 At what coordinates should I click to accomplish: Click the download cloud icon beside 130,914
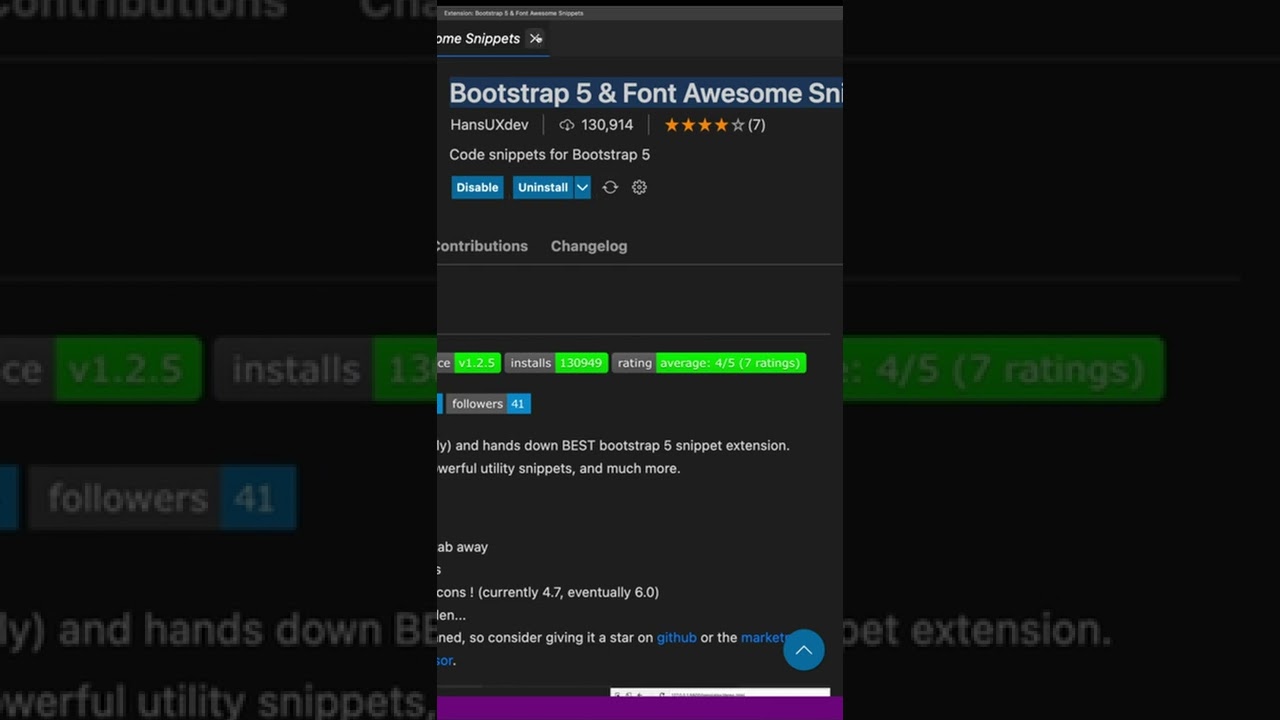567,125
